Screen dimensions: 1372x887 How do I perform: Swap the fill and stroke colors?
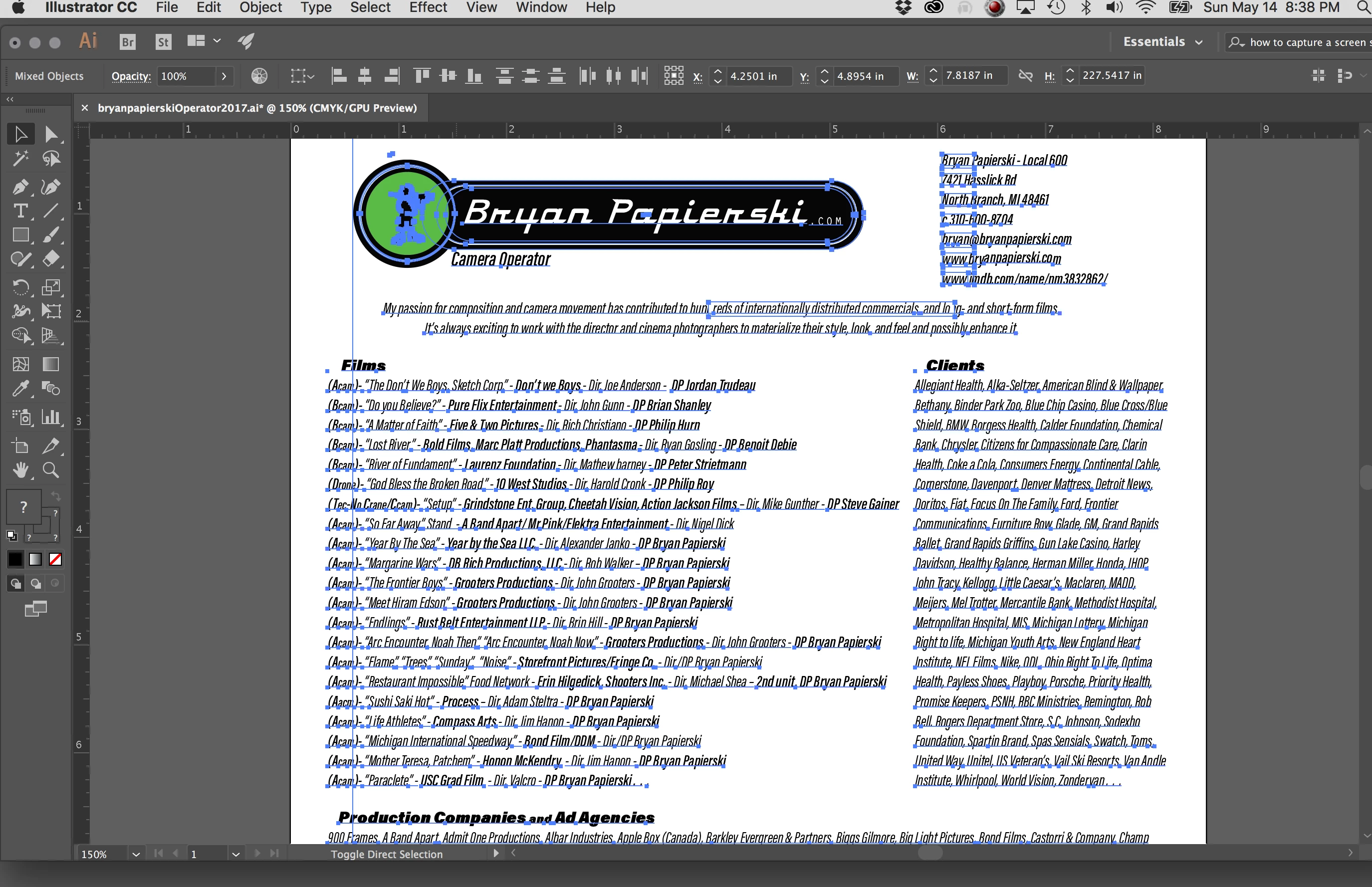click(x=55, y=496)
